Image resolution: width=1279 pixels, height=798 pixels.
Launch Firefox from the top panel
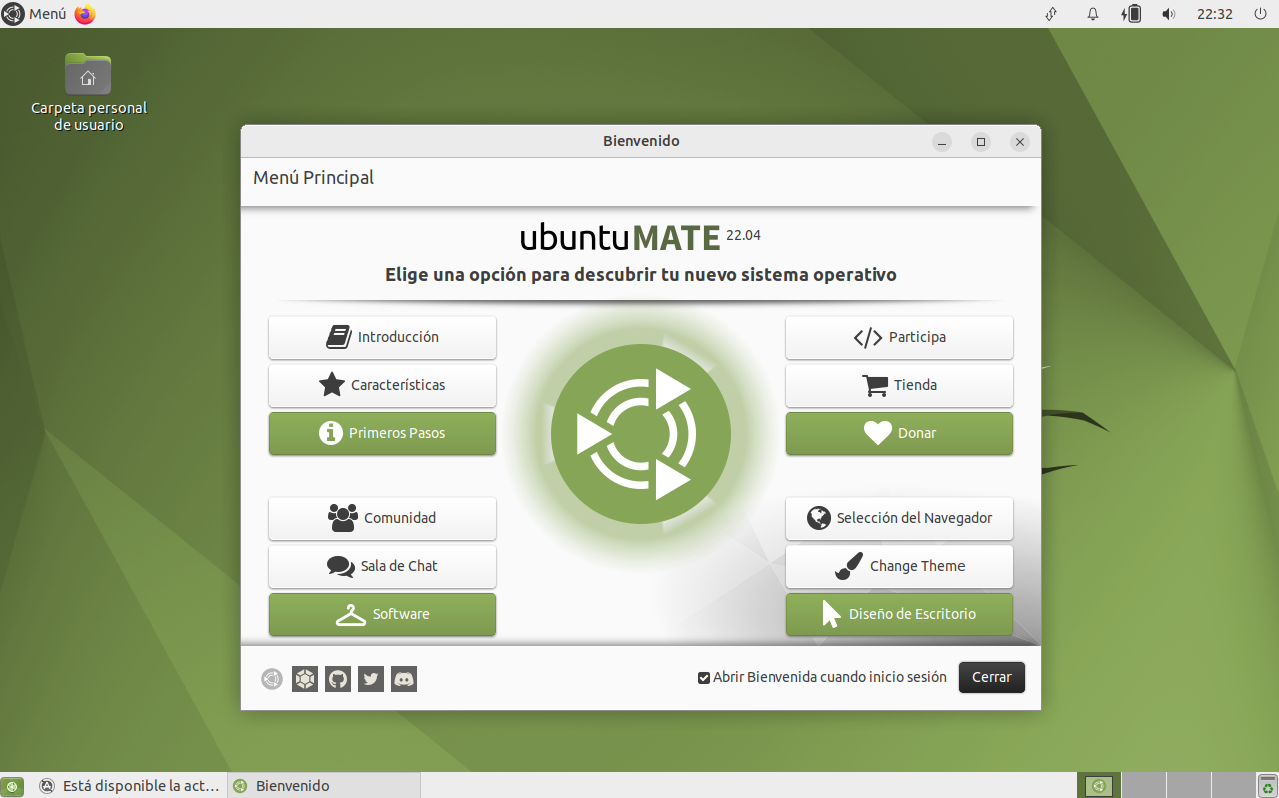click(85, 14)
